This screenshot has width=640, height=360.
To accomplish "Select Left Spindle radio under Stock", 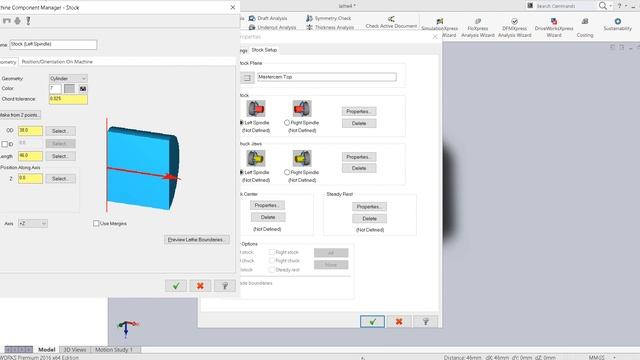I will [241, 122].
